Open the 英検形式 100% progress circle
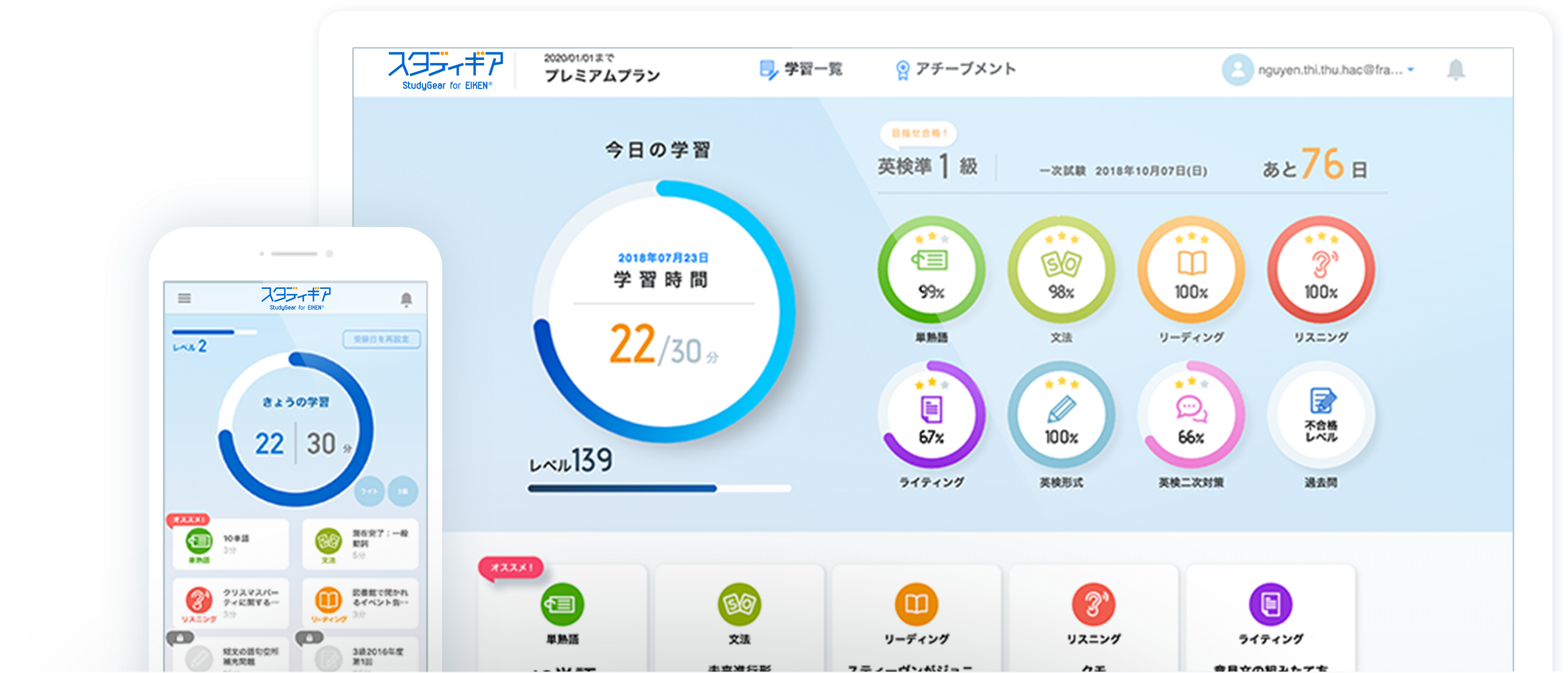Viewport: 1568px width, 673px height. 1061,415
